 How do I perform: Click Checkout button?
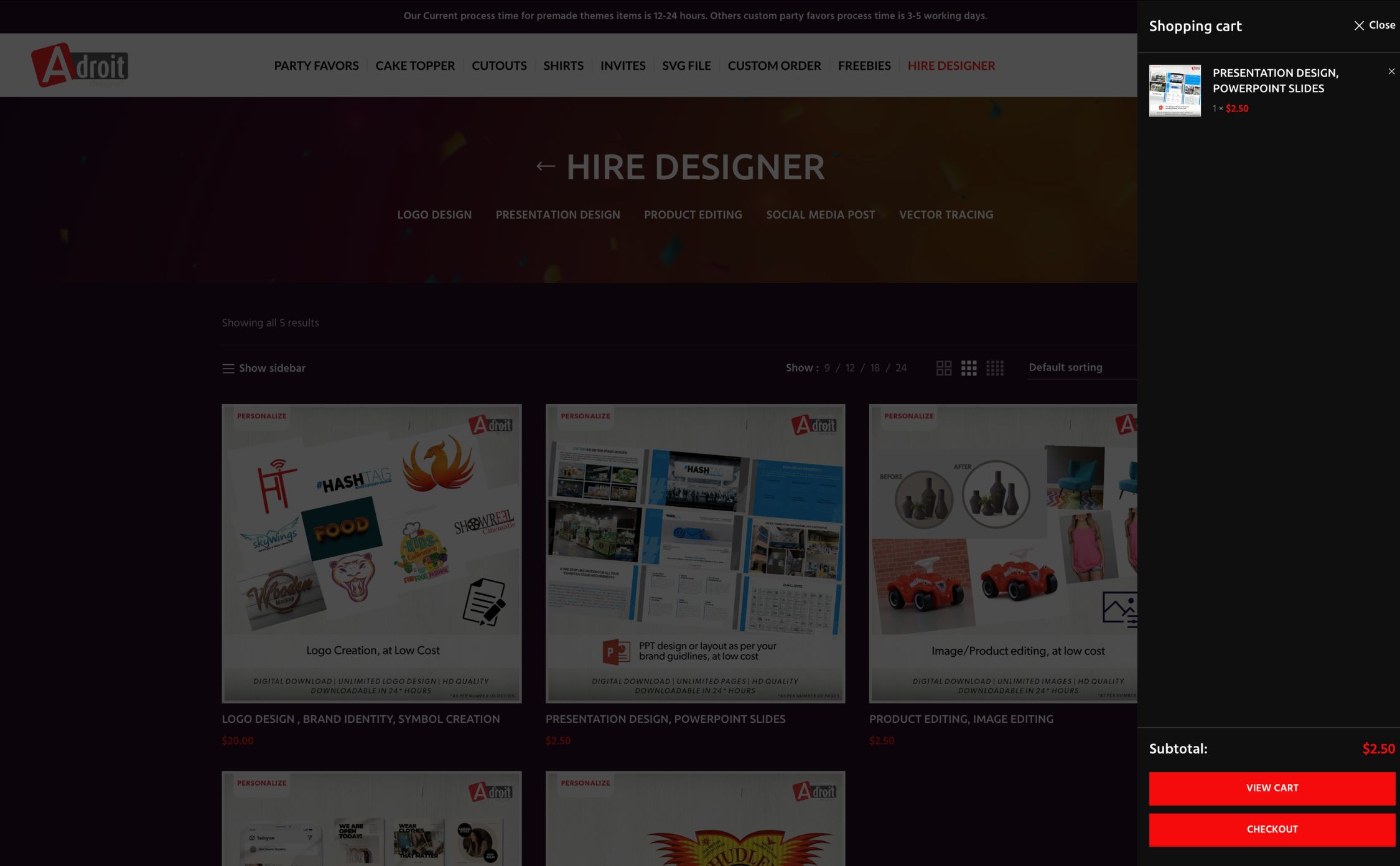pos(1272,830)
